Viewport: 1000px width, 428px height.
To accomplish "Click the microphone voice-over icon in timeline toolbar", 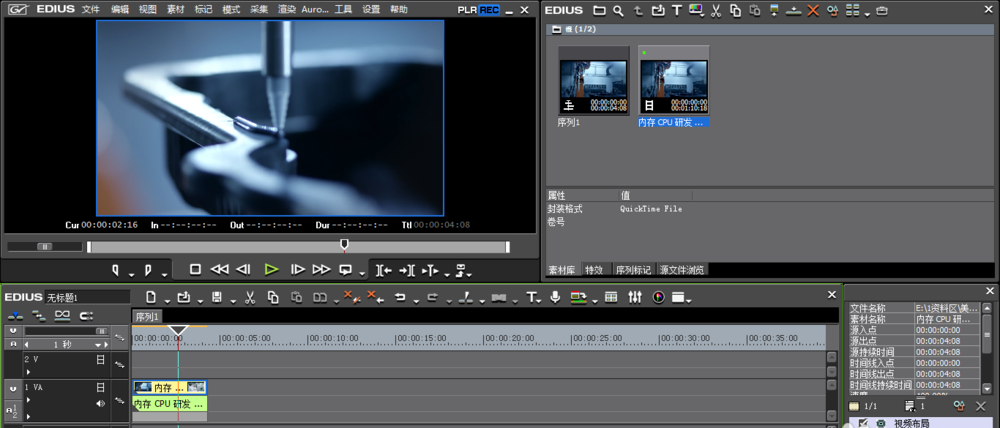I will (555, 297).
